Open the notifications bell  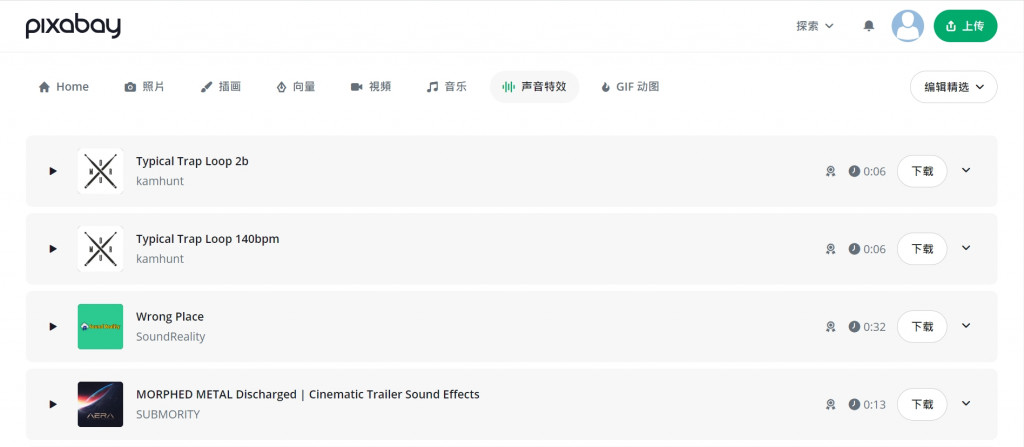point(869,26)
